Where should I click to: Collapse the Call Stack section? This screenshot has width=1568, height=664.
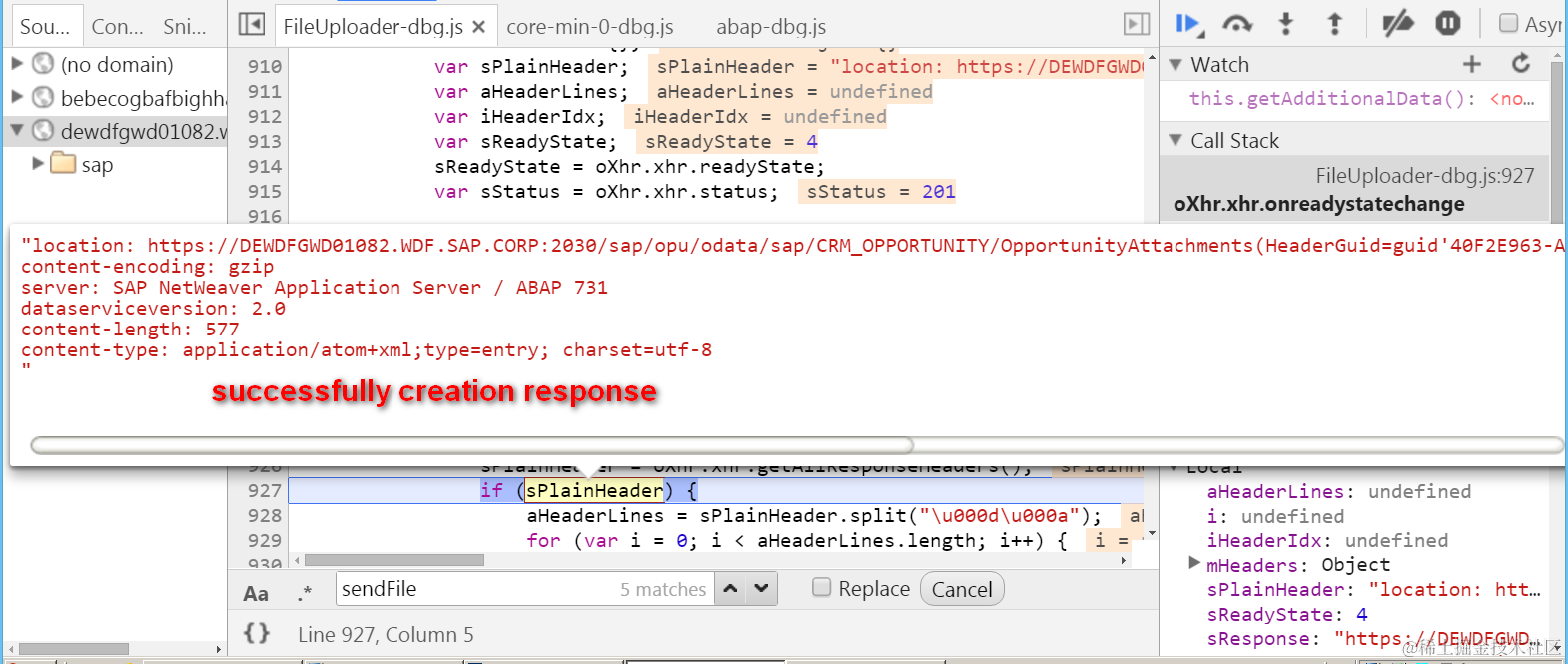(x=1176, y=140)
